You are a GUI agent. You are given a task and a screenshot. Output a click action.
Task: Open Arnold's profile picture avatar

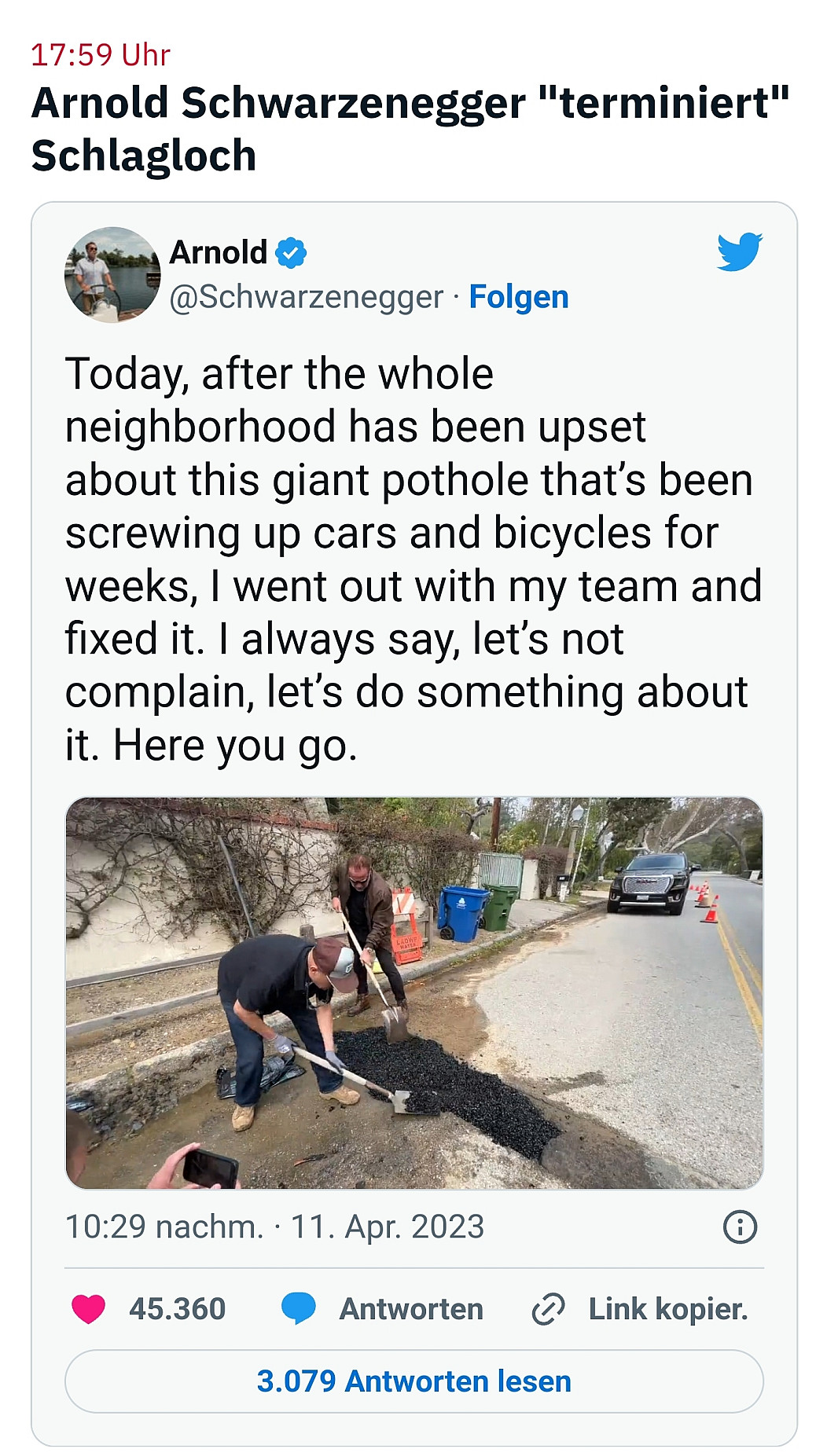coord(112,275)
